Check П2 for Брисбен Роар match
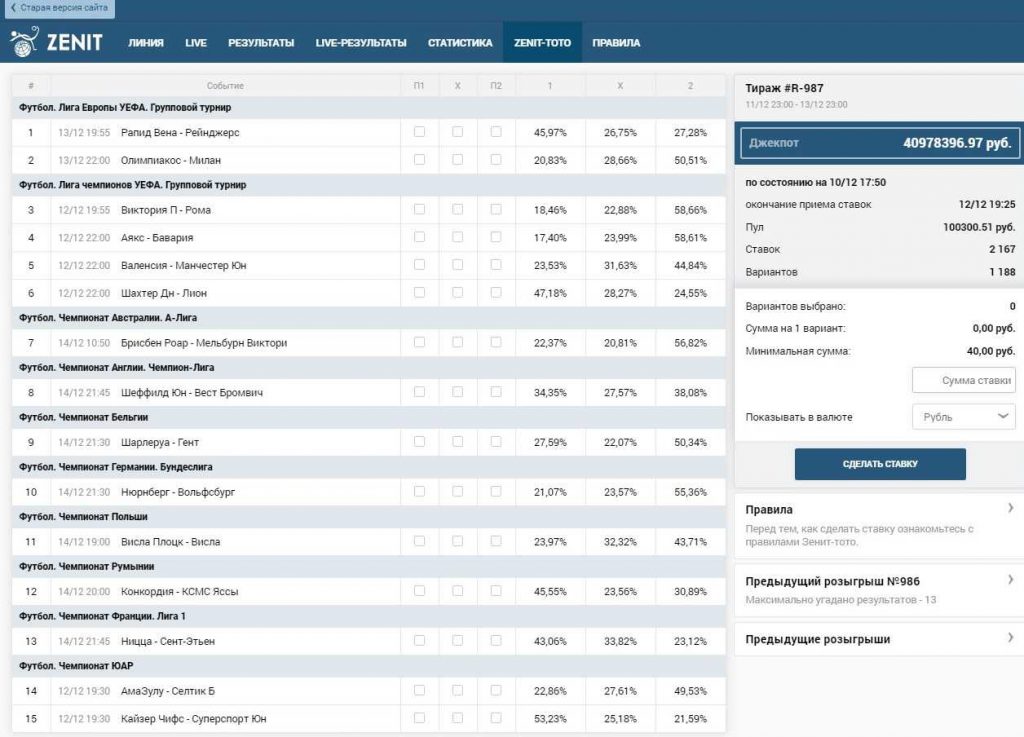This screenshot has width=1024, height=737. coord(496,342)
